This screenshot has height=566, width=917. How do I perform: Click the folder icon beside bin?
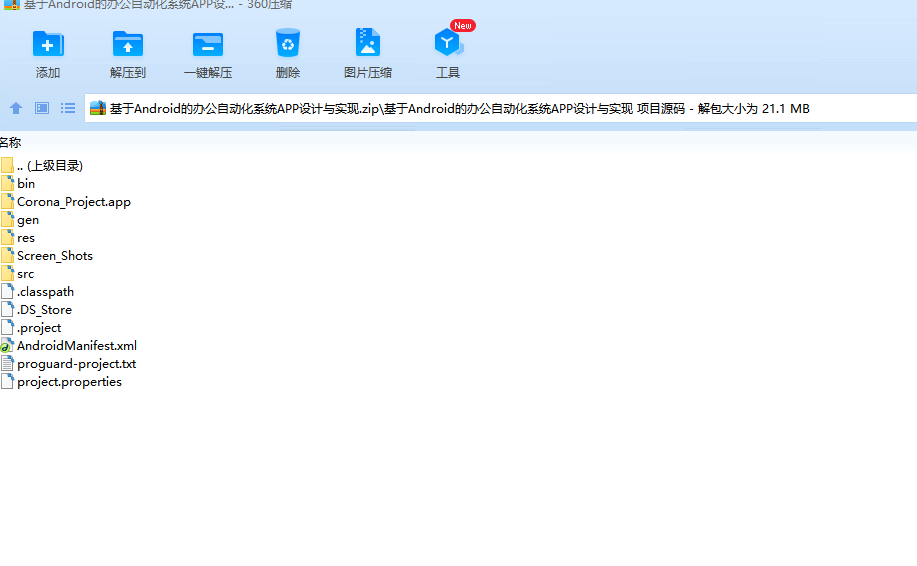click(7, 183)
